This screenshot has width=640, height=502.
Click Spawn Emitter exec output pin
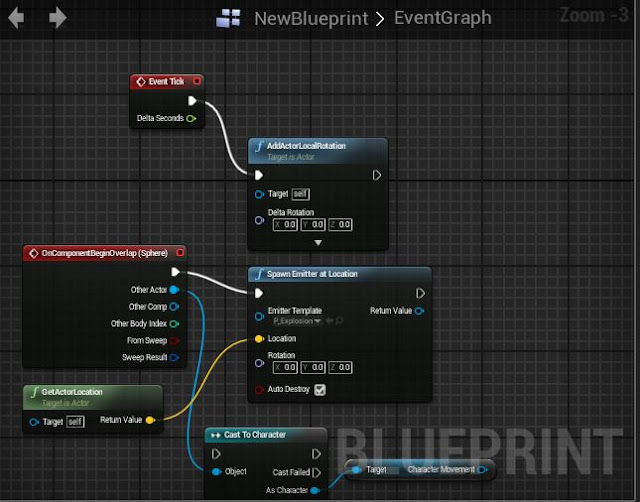click(420, 293)
